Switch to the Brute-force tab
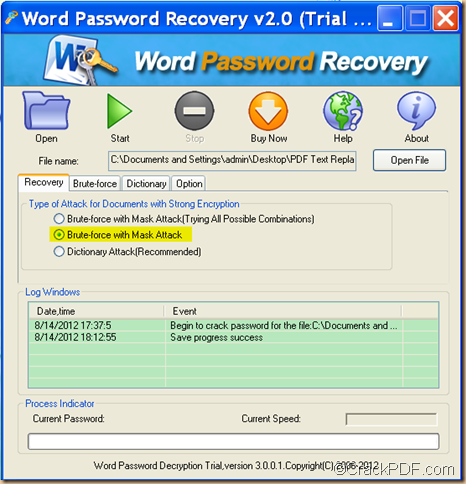This screenshot has height=484, width=466. [95, 184]
